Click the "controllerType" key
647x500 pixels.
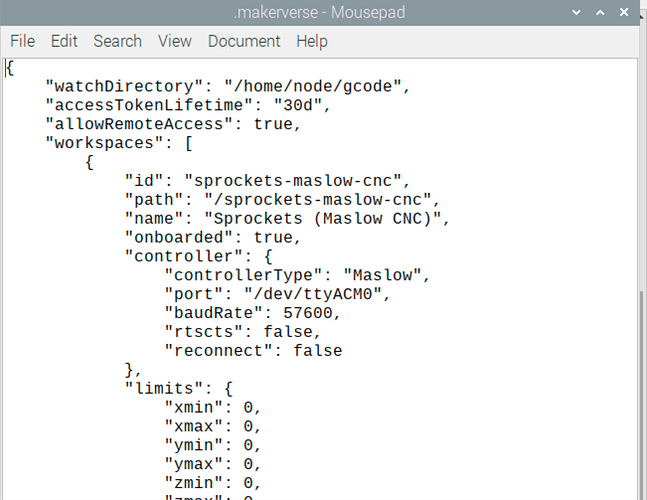243,275
